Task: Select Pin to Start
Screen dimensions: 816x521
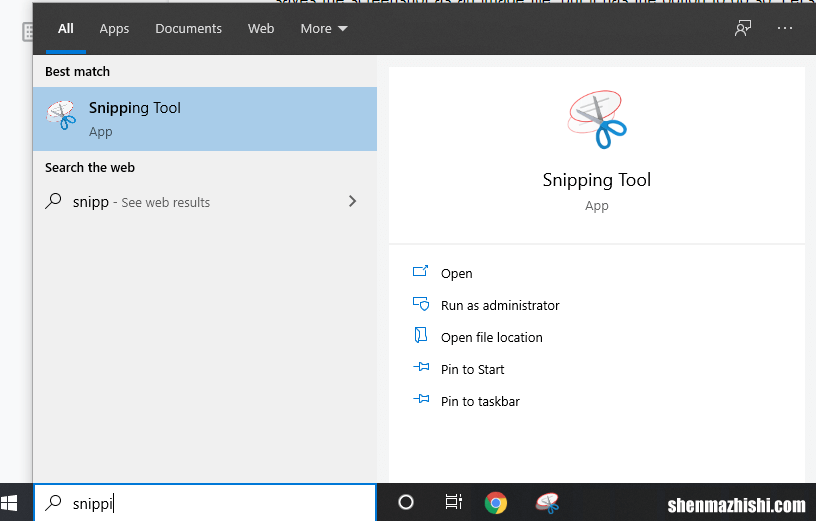Action: [473, 370]
